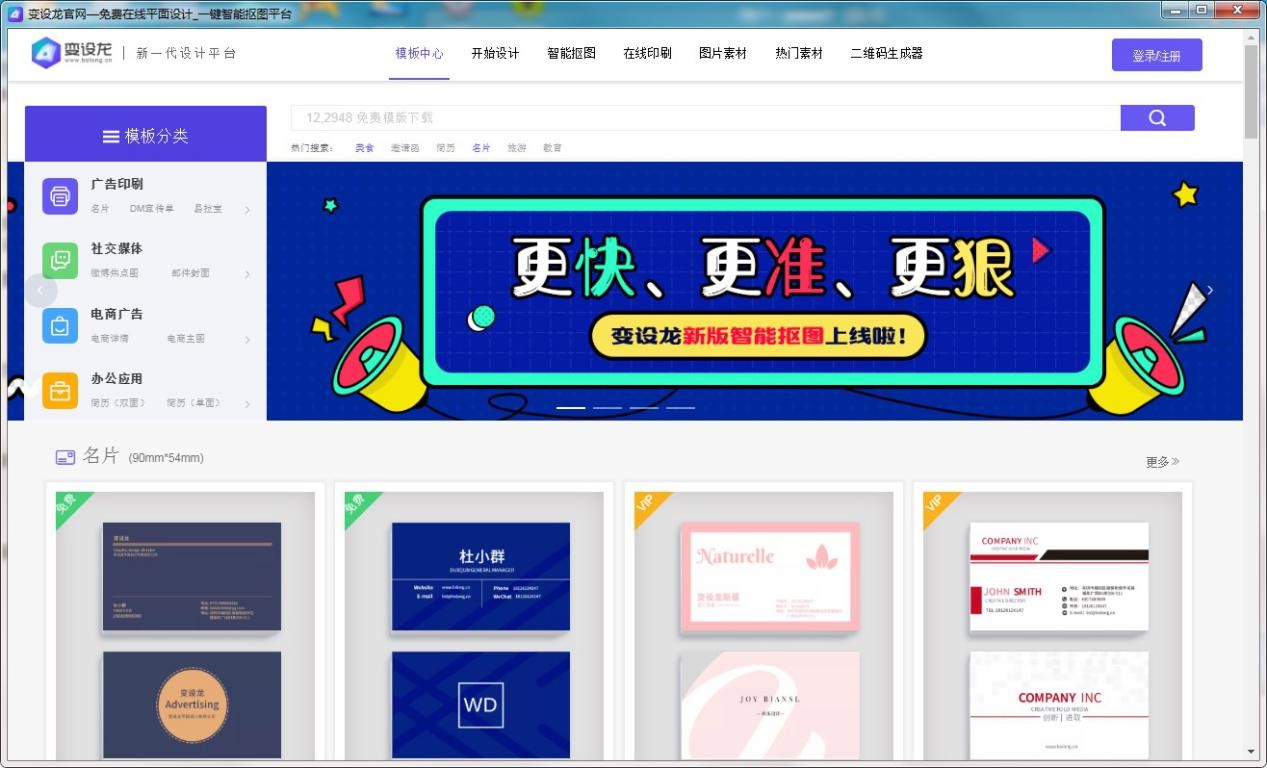Click the 模板分类 header button
Image resolution: width=1267 pixels, height=768 pixels.
[146, 134]
